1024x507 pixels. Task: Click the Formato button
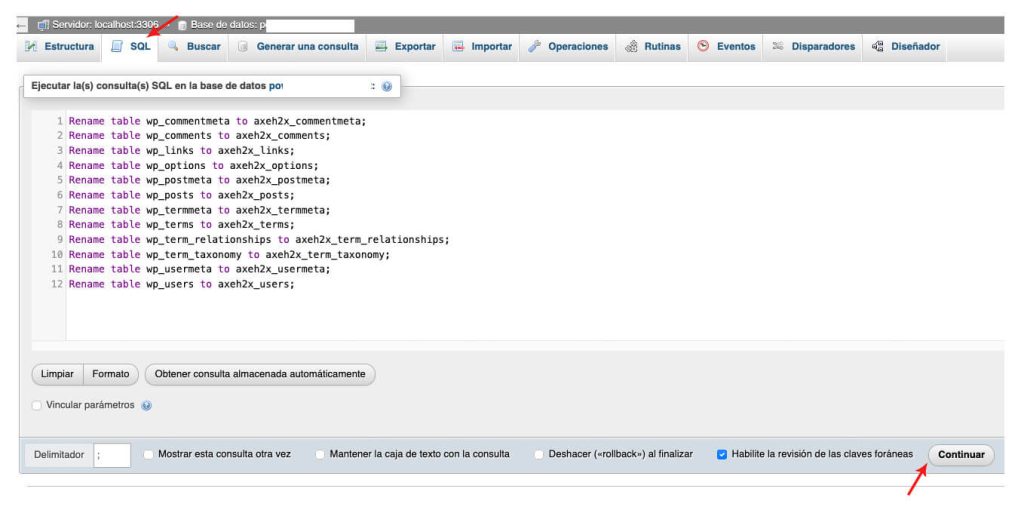click(110, 374)
